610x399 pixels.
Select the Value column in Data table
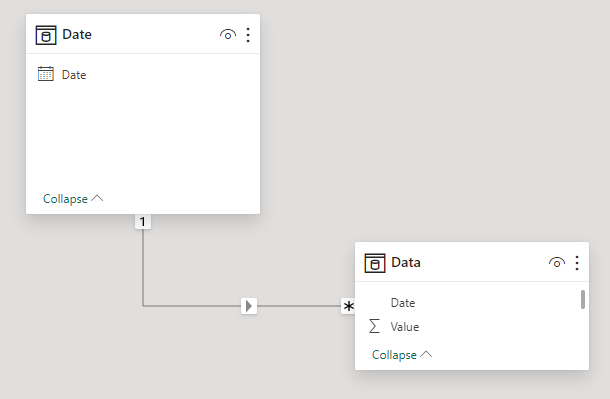pos(405,327)
